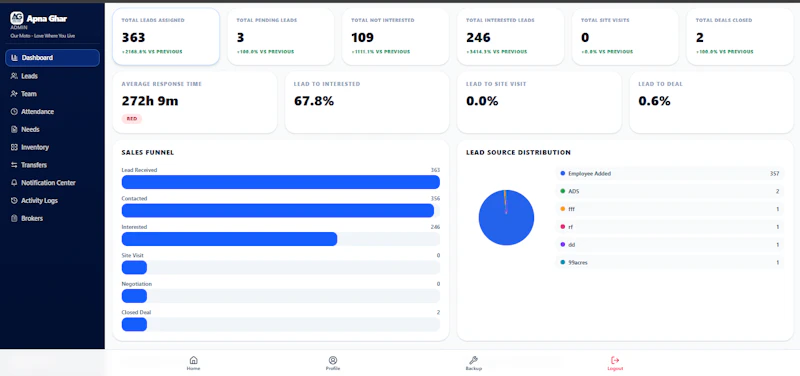The width and height of the screenshot is (800, 376).
Task: Click the Brokers building icon
Action: tap(14, 218)
